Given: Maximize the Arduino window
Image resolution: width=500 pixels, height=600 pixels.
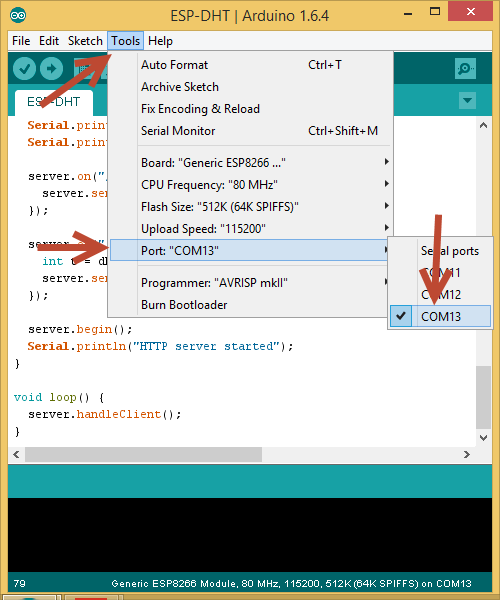Looking at the screenshot, I should [435, 12].
